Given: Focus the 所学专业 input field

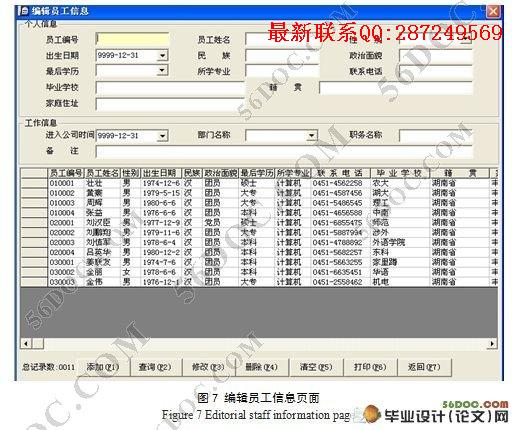Looking at the screenshot, I should click(x=282, y=71).
